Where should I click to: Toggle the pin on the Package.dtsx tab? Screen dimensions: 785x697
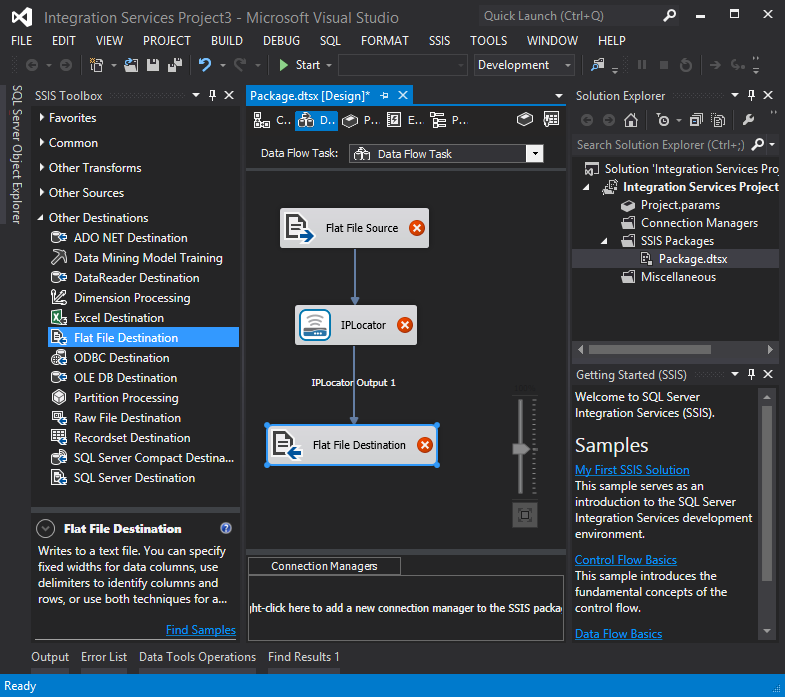coord(385,96)
